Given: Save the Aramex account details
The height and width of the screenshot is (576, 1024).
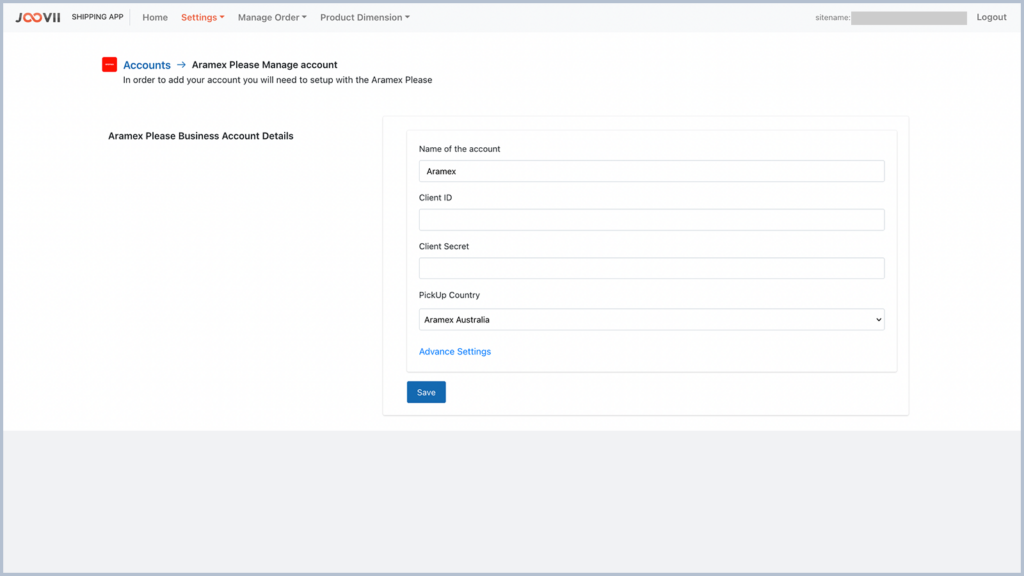Looking at the screenshot, I should (x=426, y=392).
